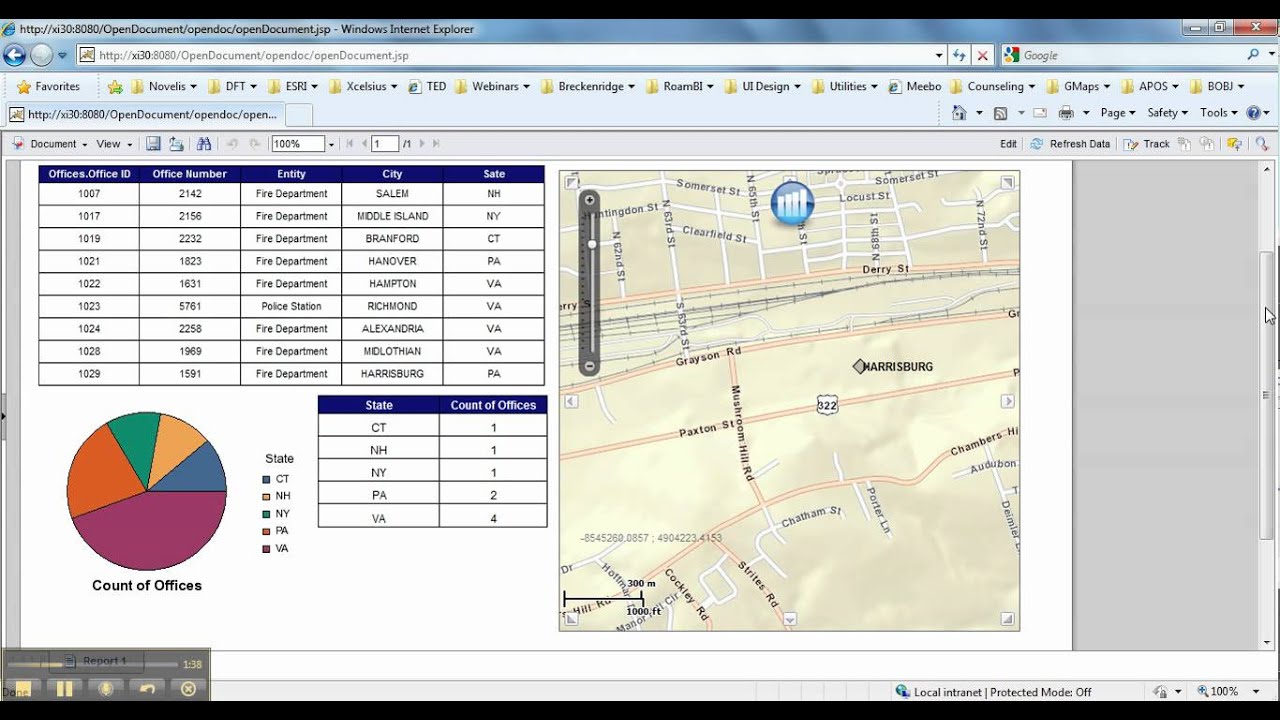1280x720 pixels.
Task: Click the Favorites button
Action: tap(48, 86)
